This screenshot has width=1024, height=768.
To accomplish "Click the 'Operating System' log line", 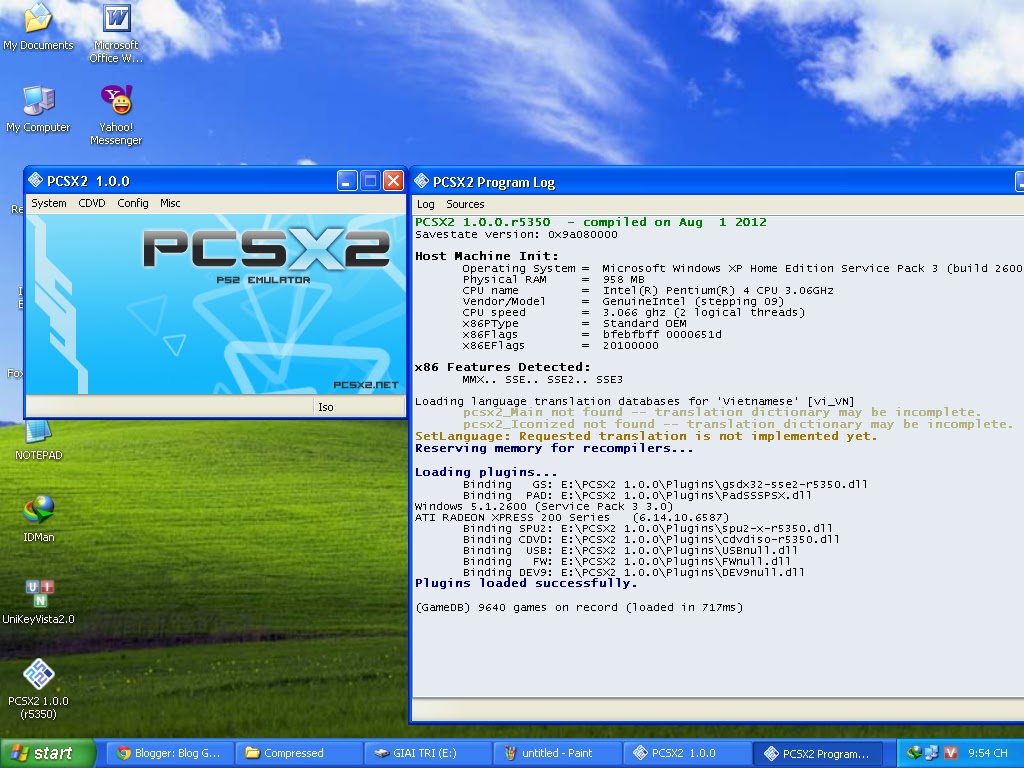I will (743, 268).
